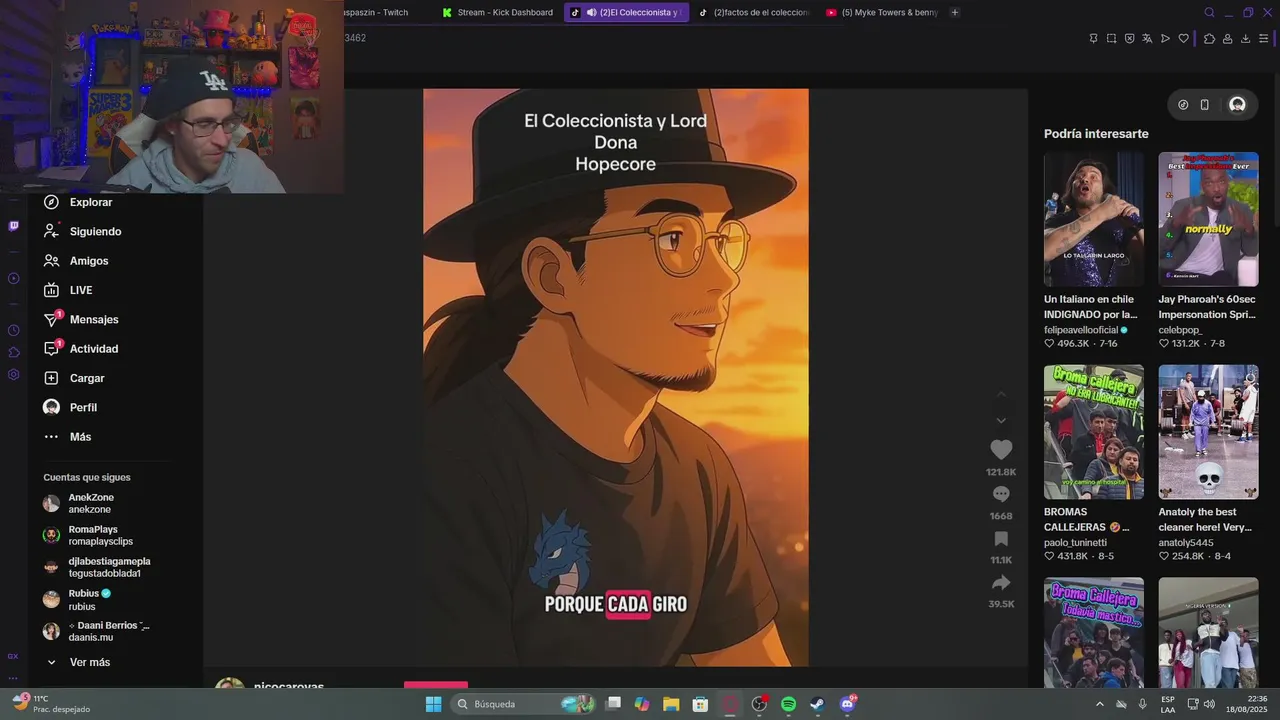This screenshot has height=720, width=1280.
Task: Open Discord from the taskbar
Action: pyautogui.click(x=848, y=704)
